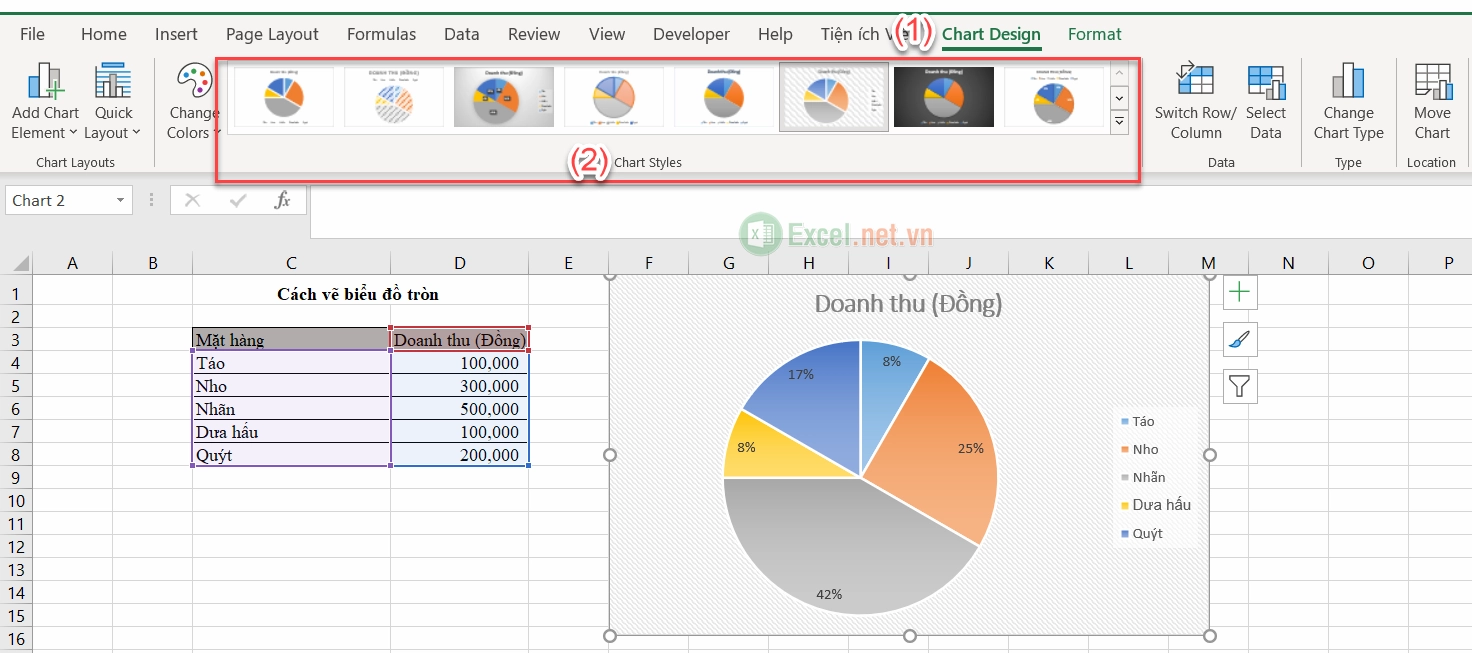Switch to the Data tab

(x=461, y=34)
